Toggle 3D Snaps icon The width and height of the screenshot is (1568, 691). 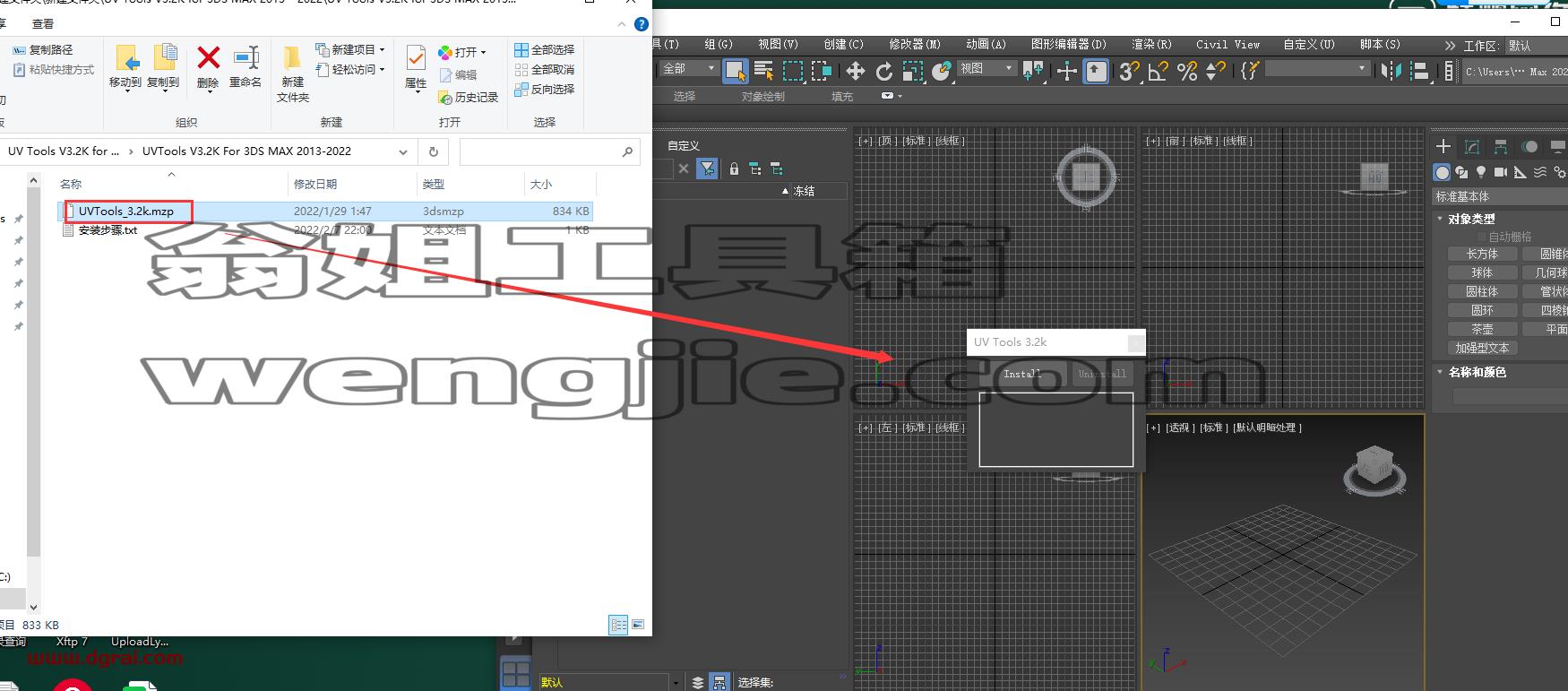tap(1129, 71)
